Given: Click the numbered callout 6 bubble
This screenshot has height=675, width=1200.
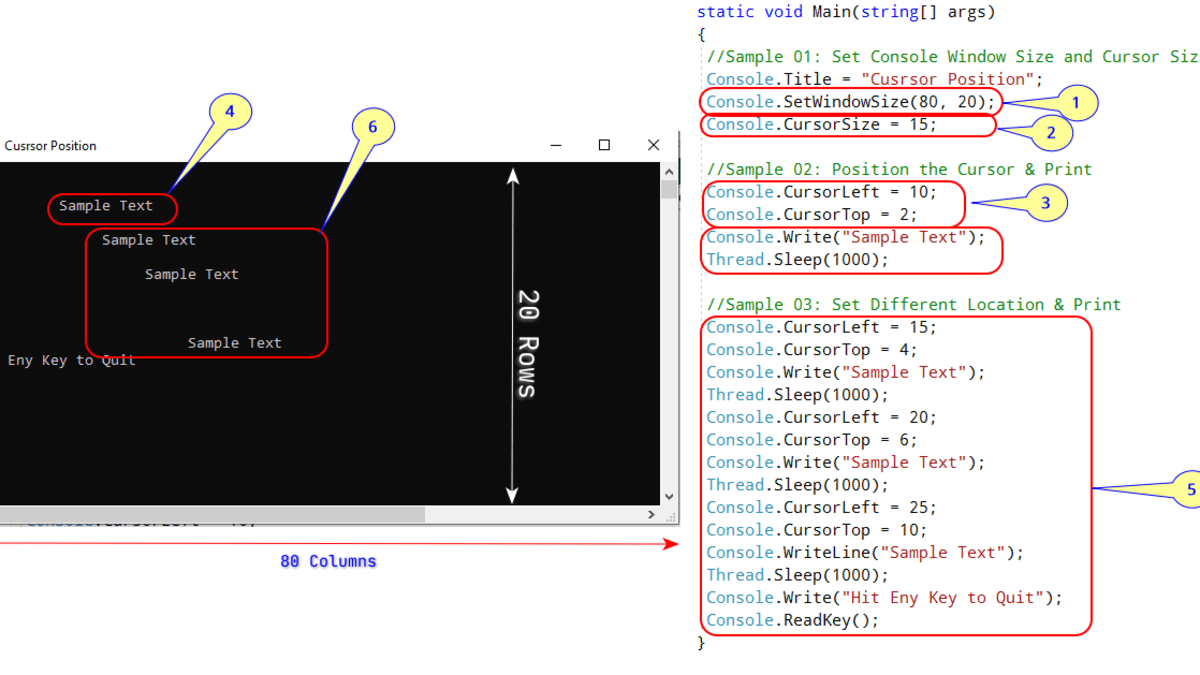Looking at the screenshot, I should click(x=373, y=127).
